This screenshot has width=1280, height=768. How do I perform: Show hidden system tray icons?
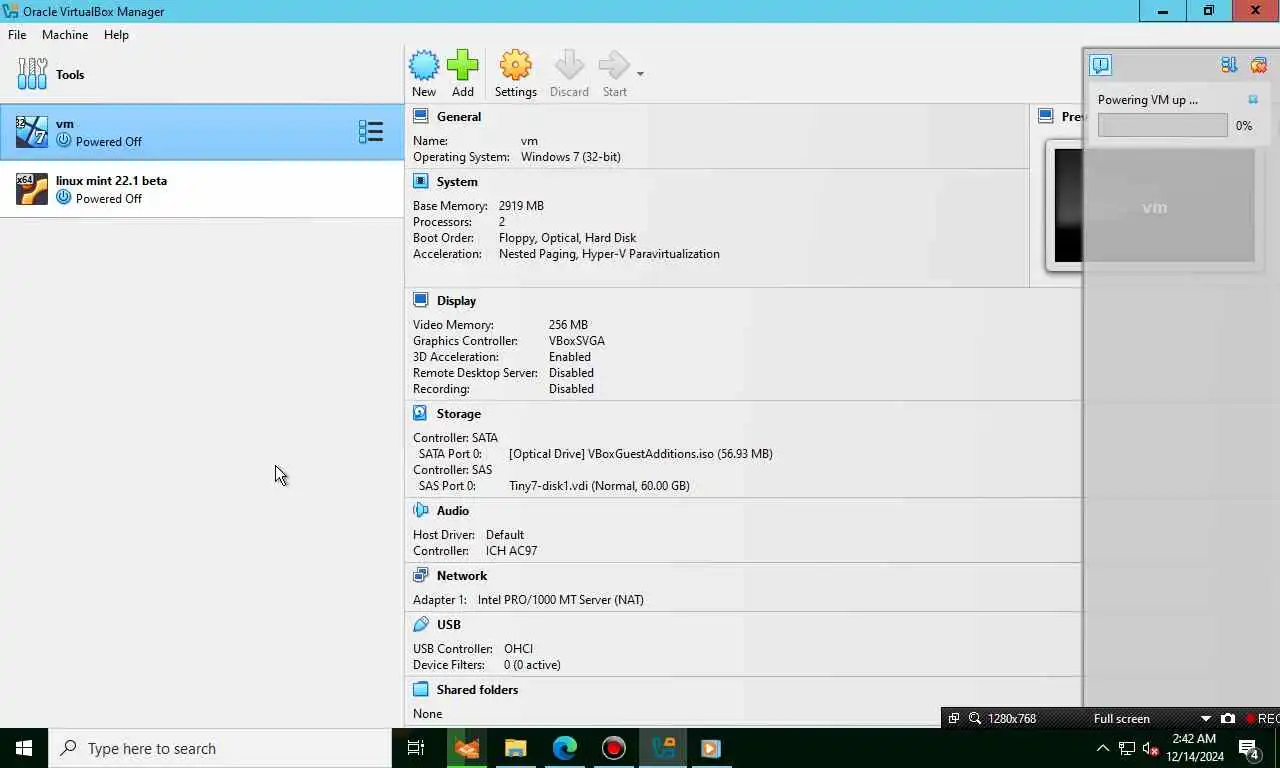pyautogui.click(x=1103, y=748)
